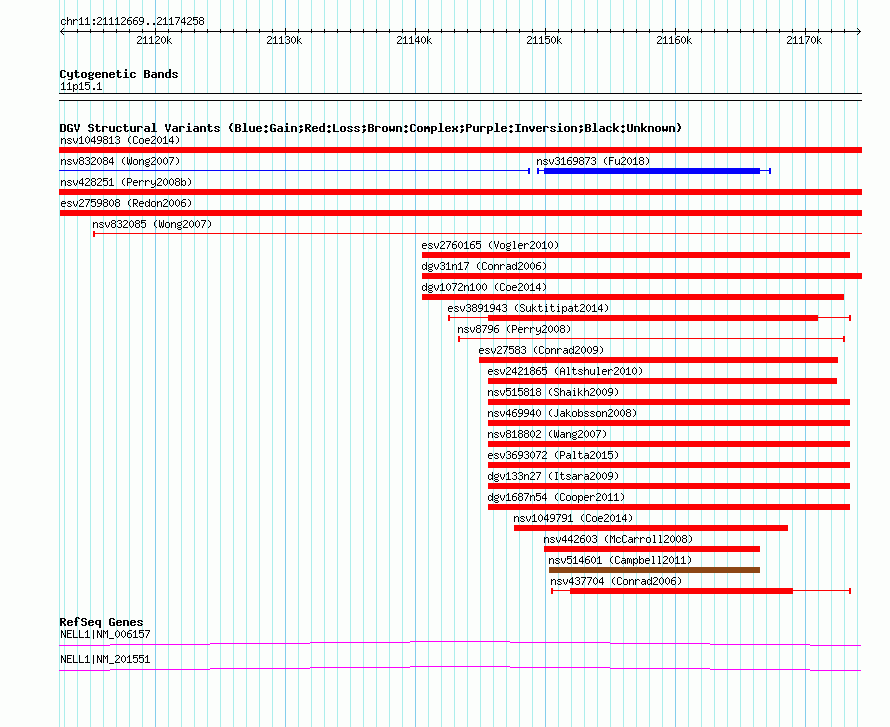Viewport: 890px width, 727px height.
Task: Open the esv3891943 (Suktitipat2014) variant label
Action: [528, 308]
